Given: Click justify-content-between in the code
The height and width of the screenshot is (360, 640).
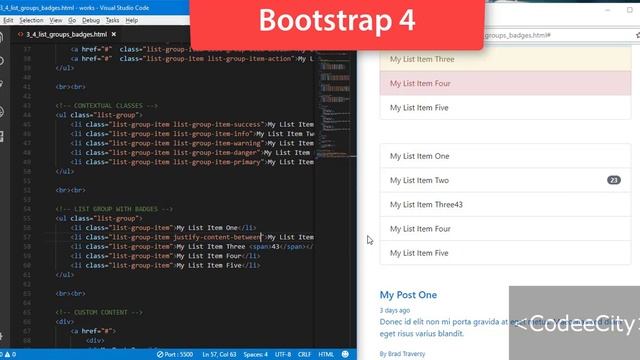Looking at the screenshot, I should tap(218, 237).
